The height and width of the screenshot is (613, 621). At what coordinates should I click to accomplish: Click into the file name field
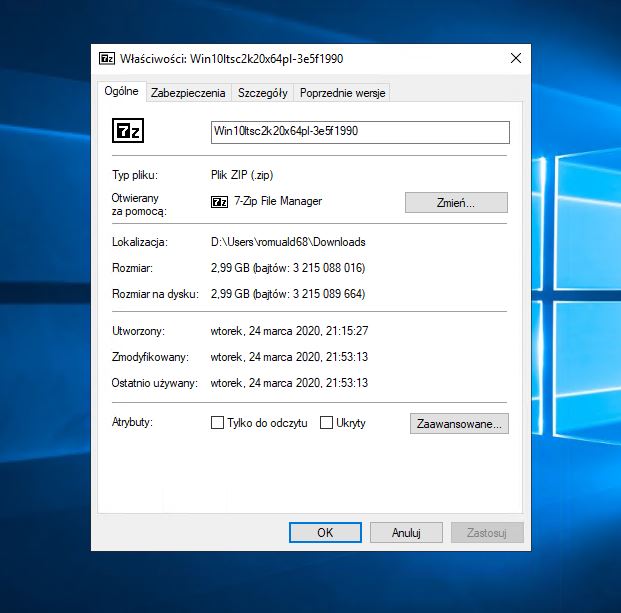pyautogui.click(x=360, y=132)
